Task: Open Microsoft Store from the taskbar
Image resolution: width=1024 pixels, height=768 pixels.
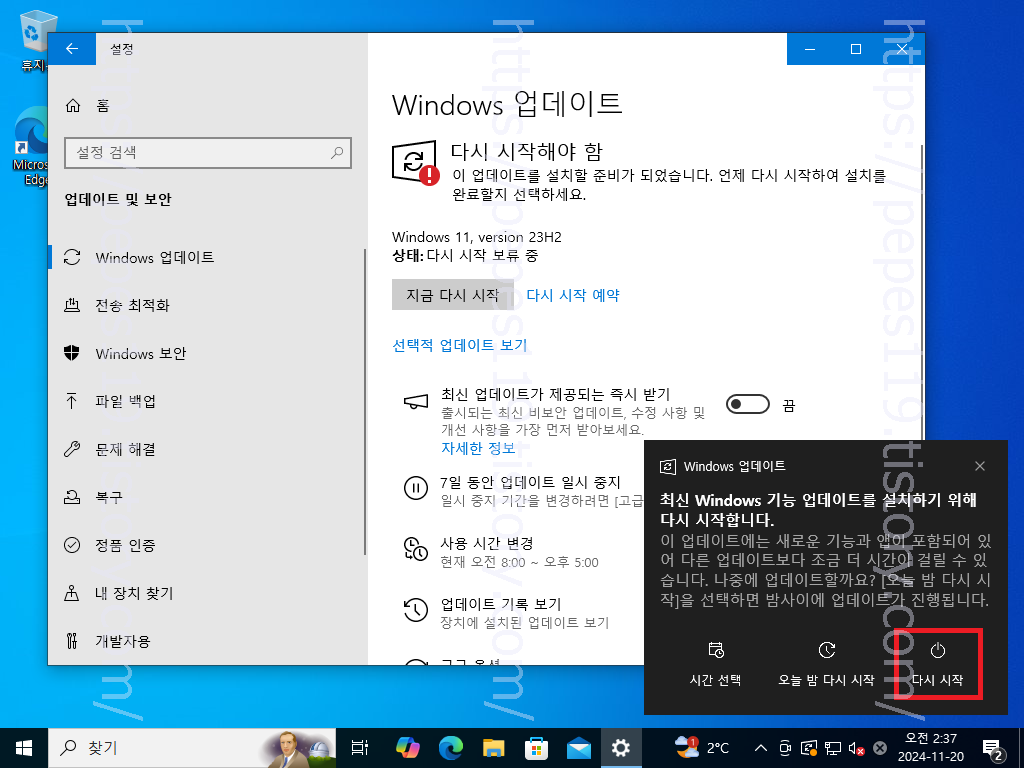Action: (536, 748)
